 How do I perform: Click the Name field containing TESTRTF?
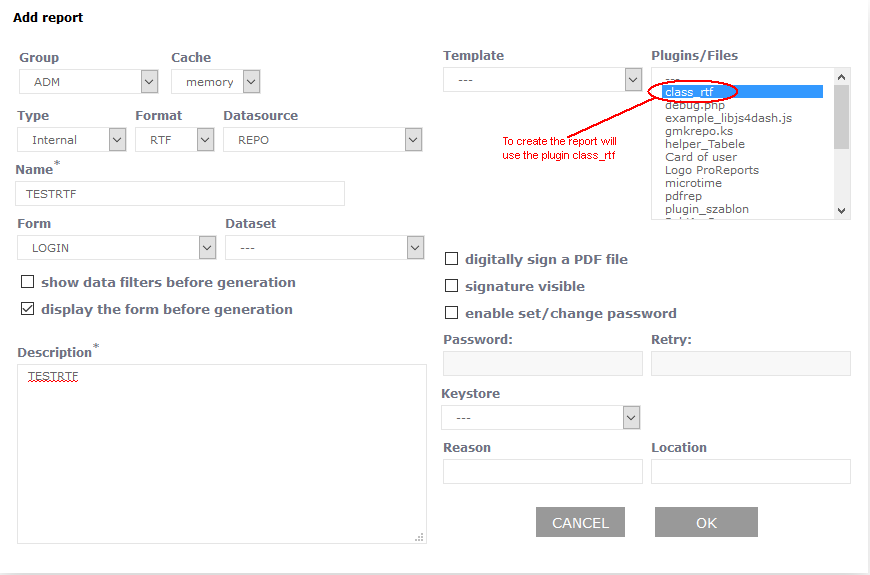[181, 194]
